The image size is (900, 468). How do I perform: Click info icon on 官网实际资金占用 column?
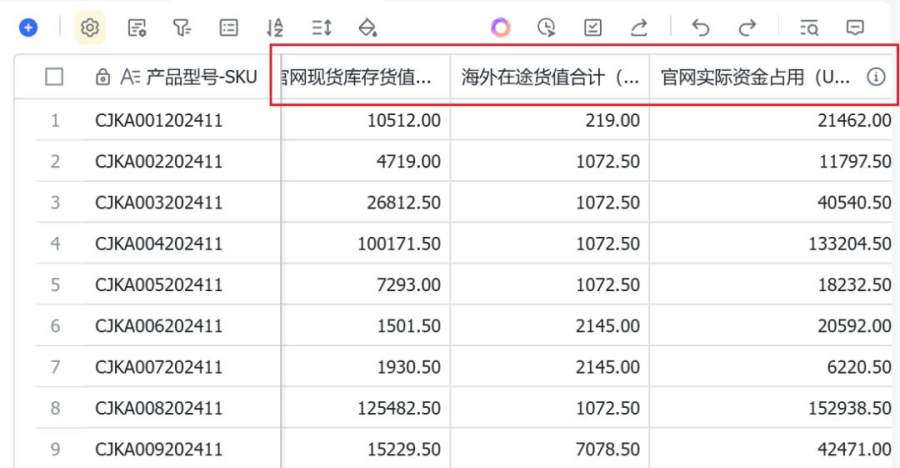tap(875, 77)
